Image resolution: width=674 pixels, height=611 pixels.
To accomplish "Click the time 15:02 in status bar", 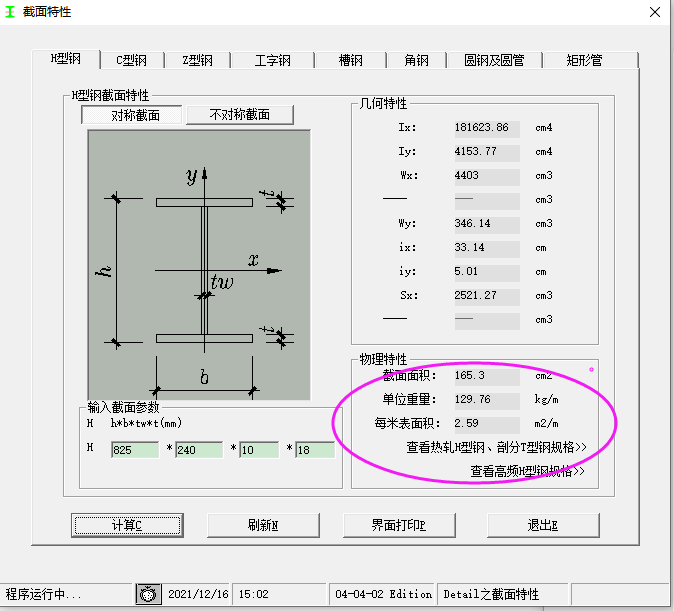I will [253, 594].
